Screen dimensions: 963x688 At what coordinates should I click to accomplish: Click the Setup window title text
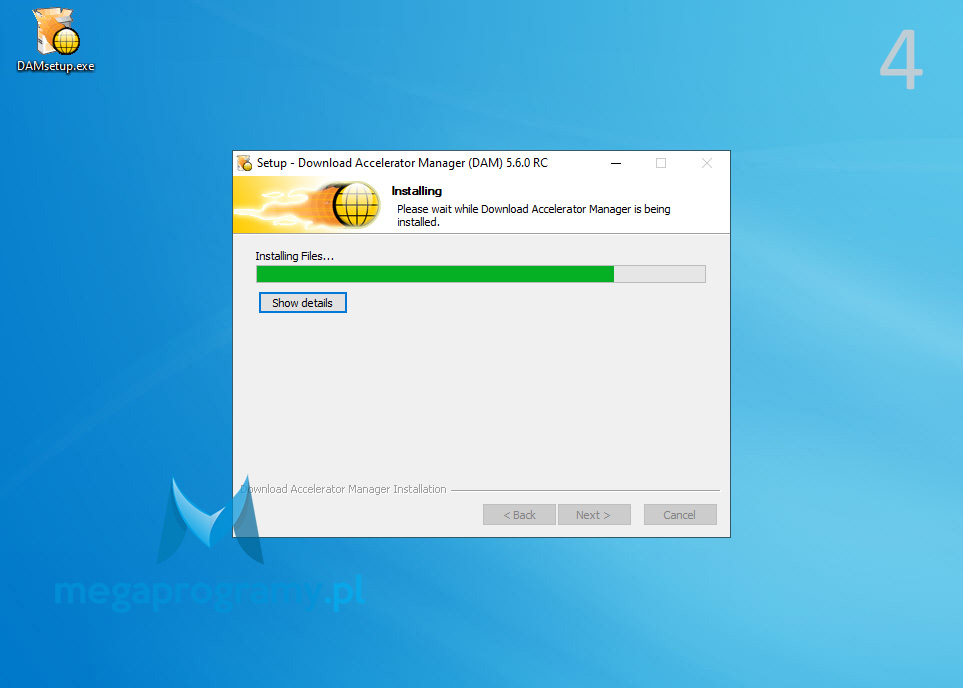(x=402, y=163)
